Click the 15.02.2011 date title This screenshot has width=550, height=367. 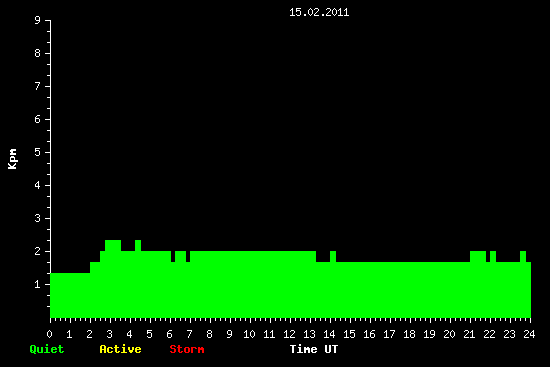pyautogui.click(x=319, y=12)
